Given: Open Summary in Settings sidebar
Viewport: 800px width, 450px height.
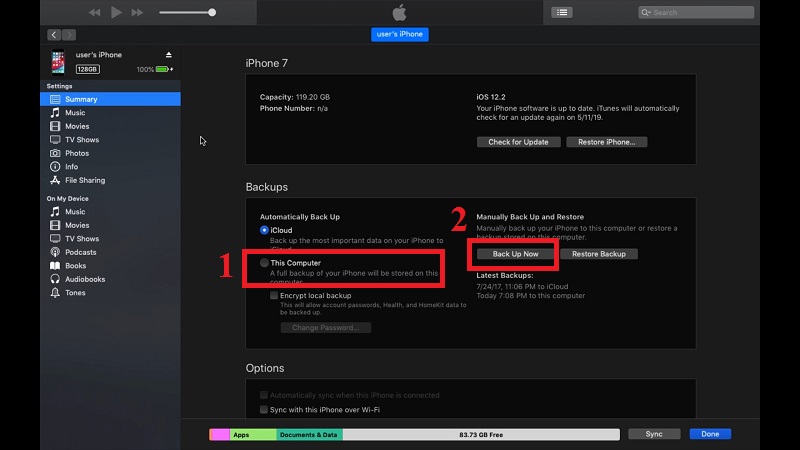Looking at the screenshot, I should tap(110, 99).
